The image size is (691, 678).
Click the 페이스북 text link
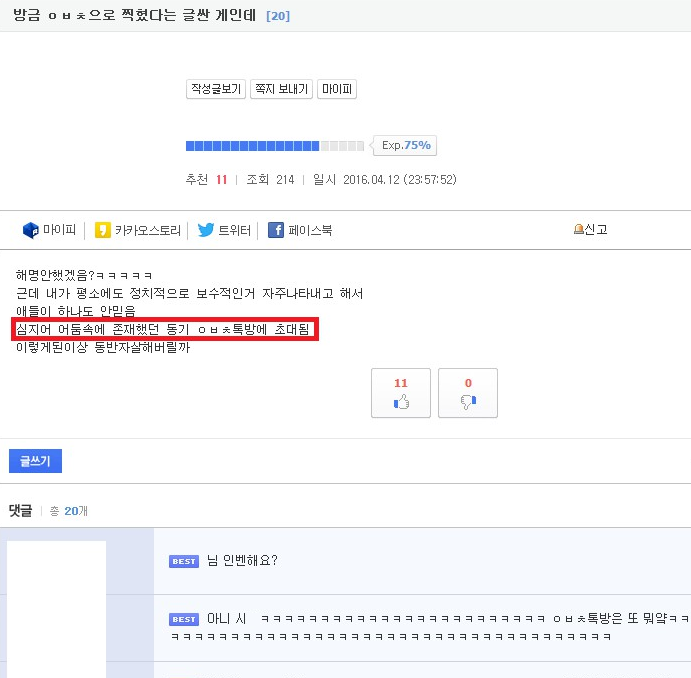(x=310, y=230)
